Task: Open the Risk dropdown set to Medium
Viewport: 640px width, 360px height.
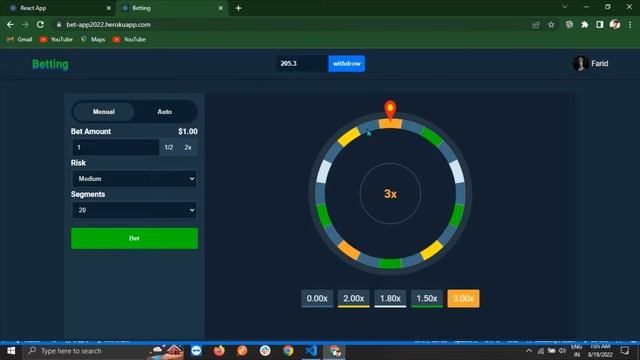Action: point(134,179)
